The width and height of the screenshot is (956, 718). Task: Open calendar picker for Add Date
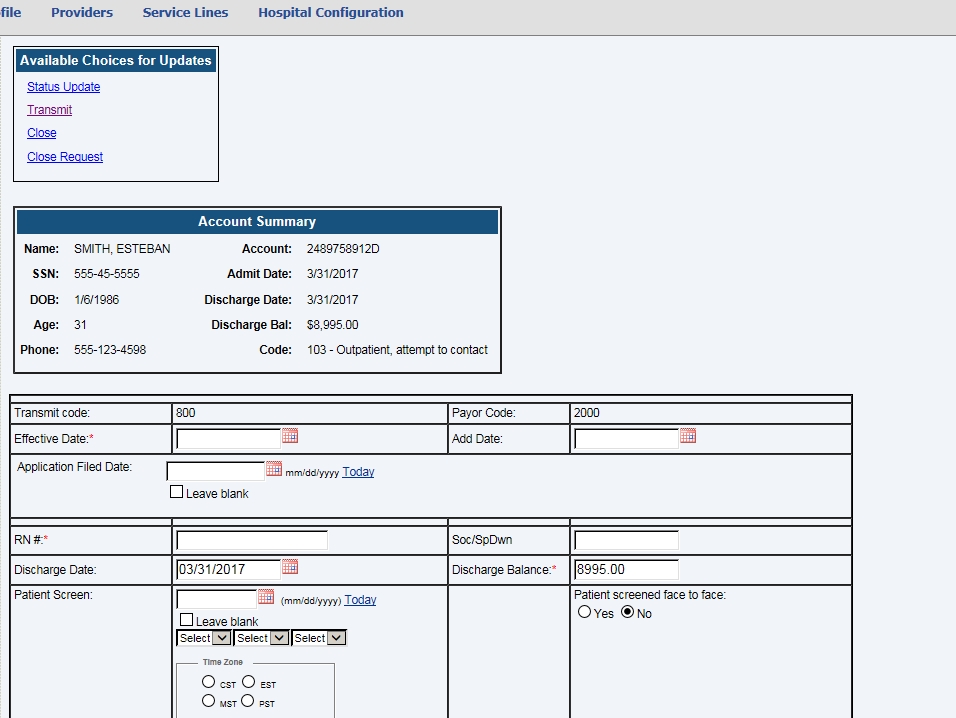click(688, 436)
